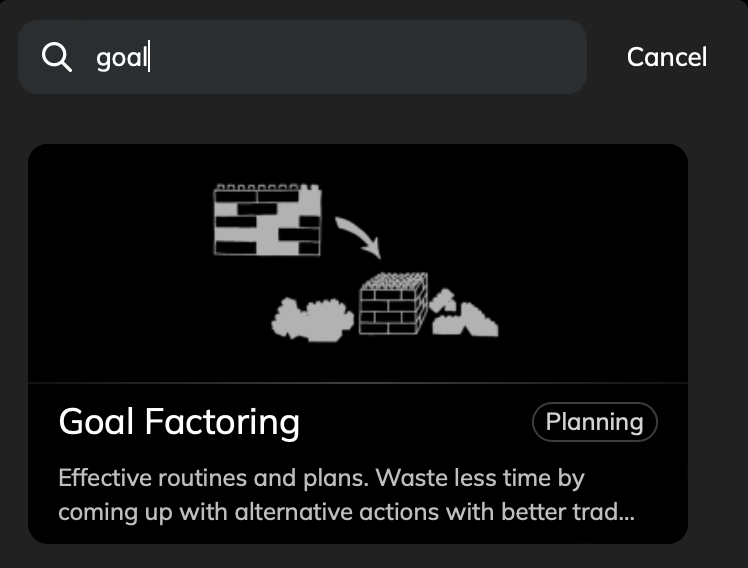Click the divider line under the illustration

[358, 382]
